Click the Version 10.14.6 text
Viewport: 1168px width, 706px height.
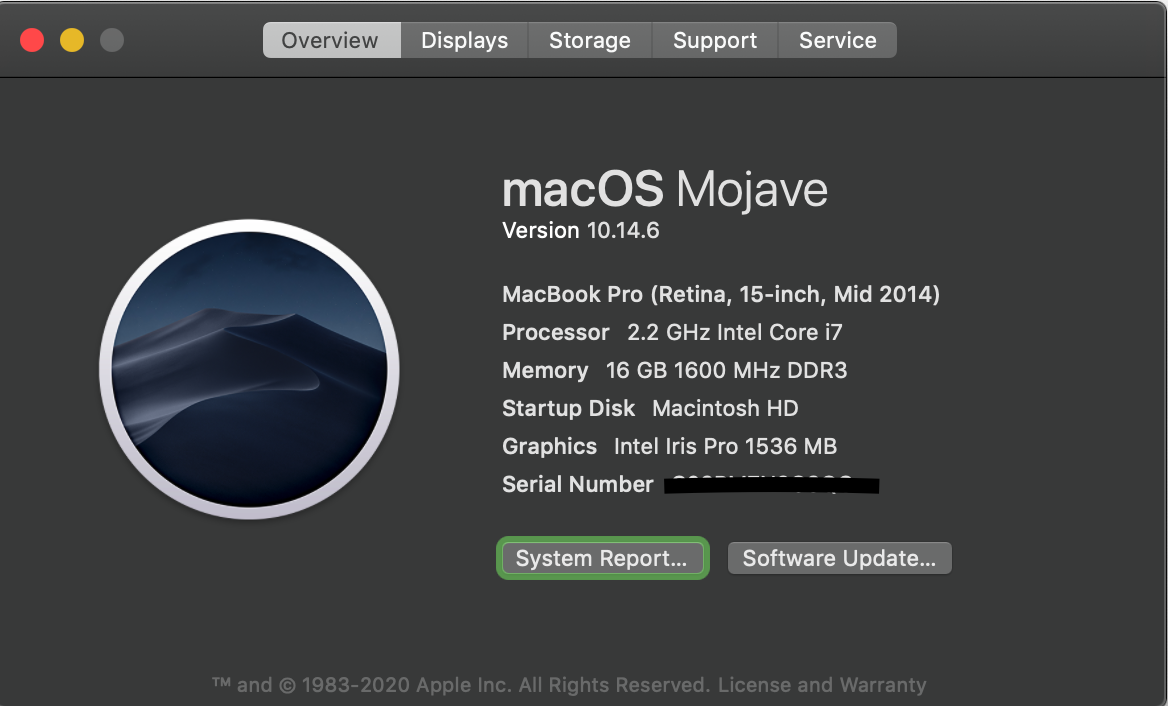click(581, 231)
